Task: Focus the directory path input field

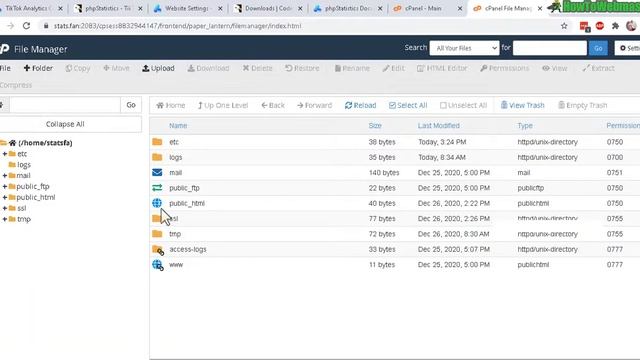Action: pos(65,105)
